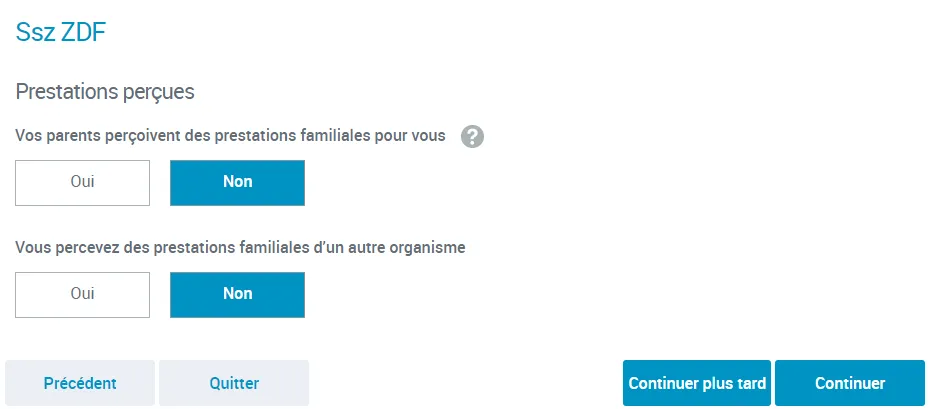Toggle second question answer to Oui
Image resolution: width=932 pixels, height=409 pixels.
[x=83, y=294]
